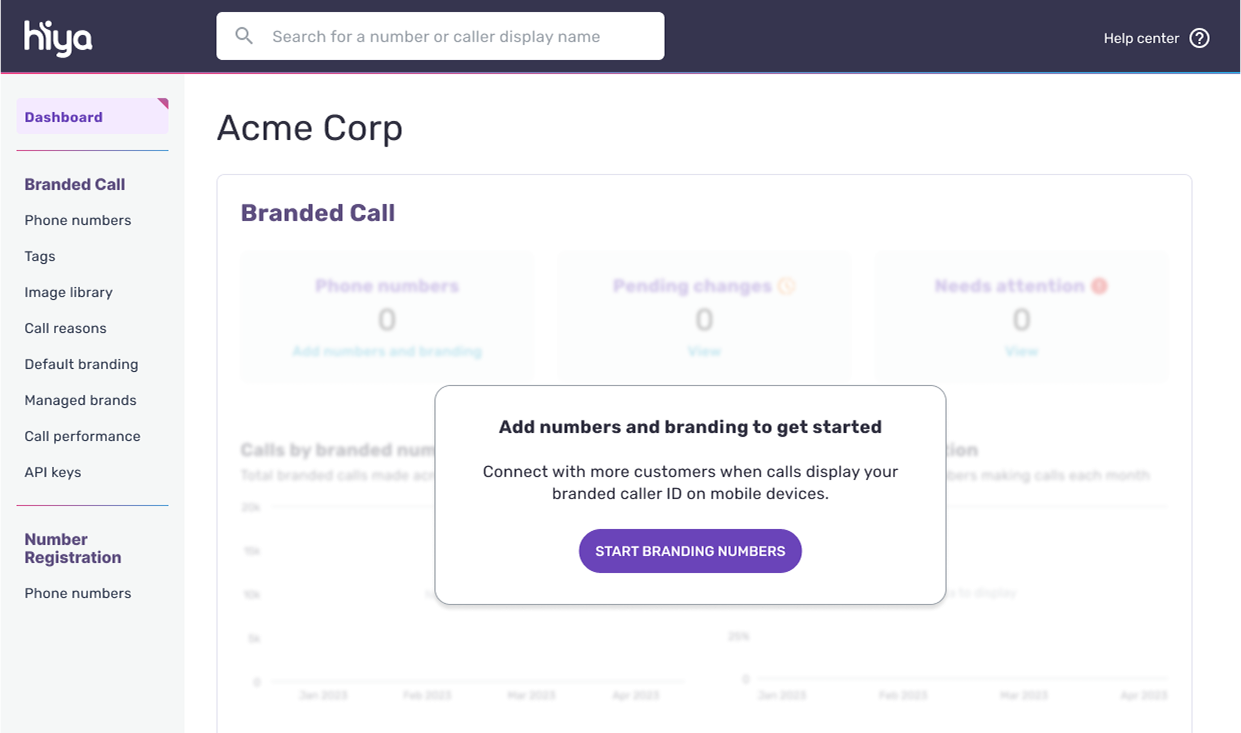Open the Tags page
This screenshot has height=733, width=1241.
click(x=39, y=256)
